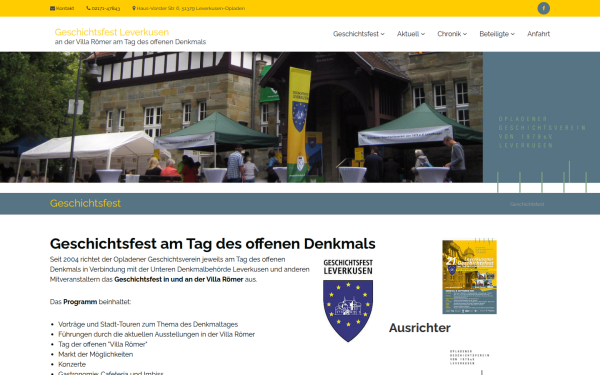Click the bold text 'Geschichtsfest in und an der Villa Römer'
Image resolution: width=600 pixels, height=375 pixels.
point(179,279)
